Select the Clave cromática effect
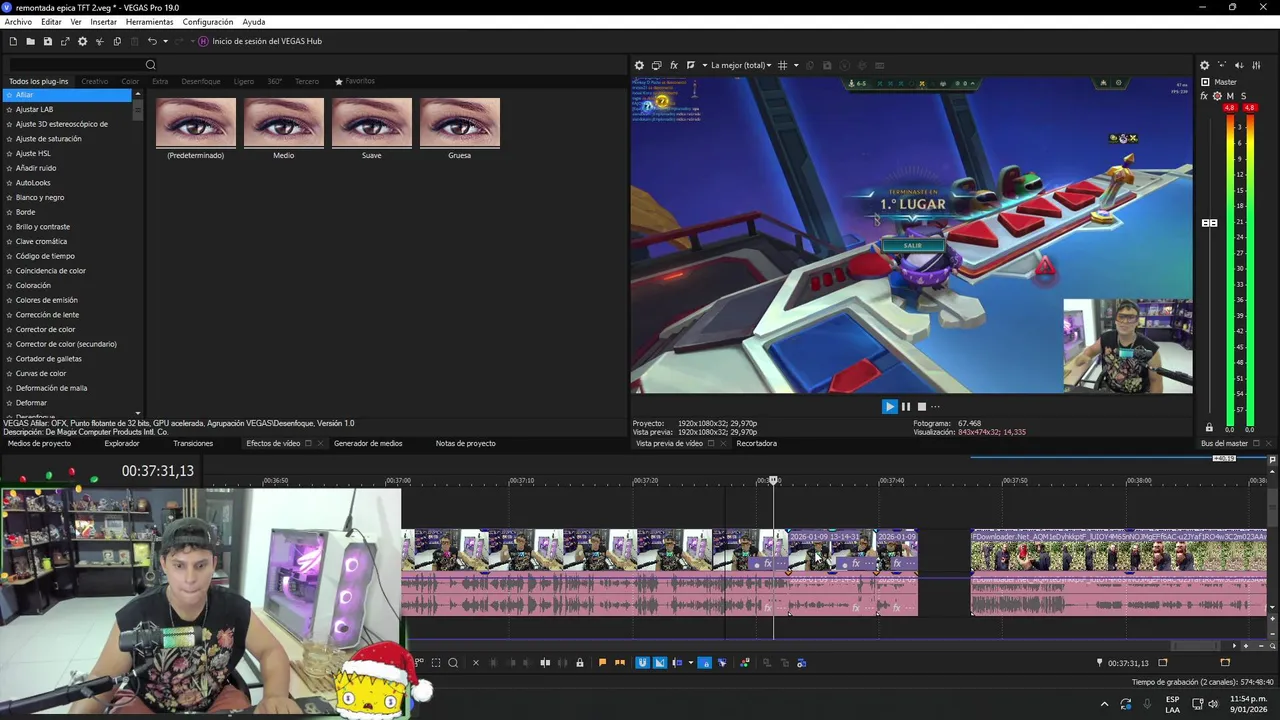 coord(41,241)
